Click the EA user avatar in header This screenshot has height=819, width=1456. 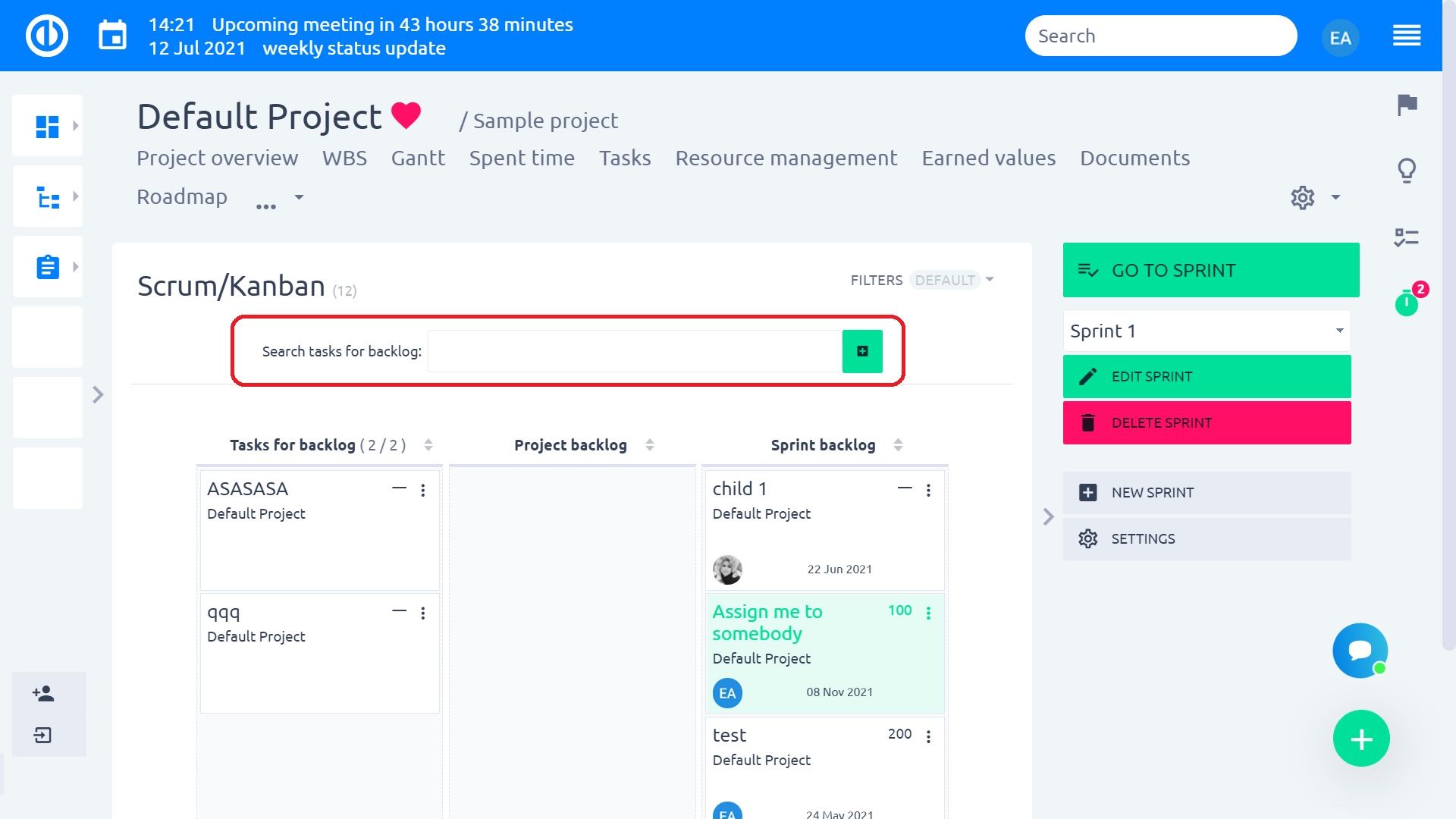tap(1340, 37)
